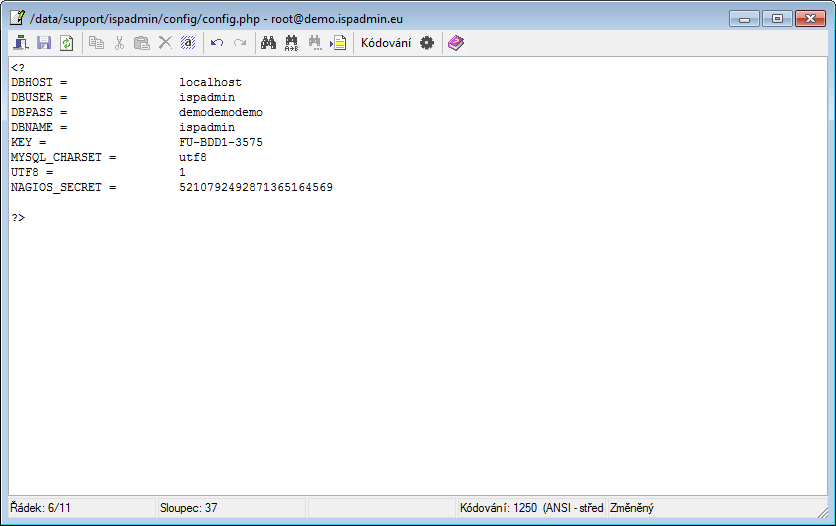Screen dimensions: 836x526
Task: Click the Kódování: 1250 status field
Action: coord(532,508)
